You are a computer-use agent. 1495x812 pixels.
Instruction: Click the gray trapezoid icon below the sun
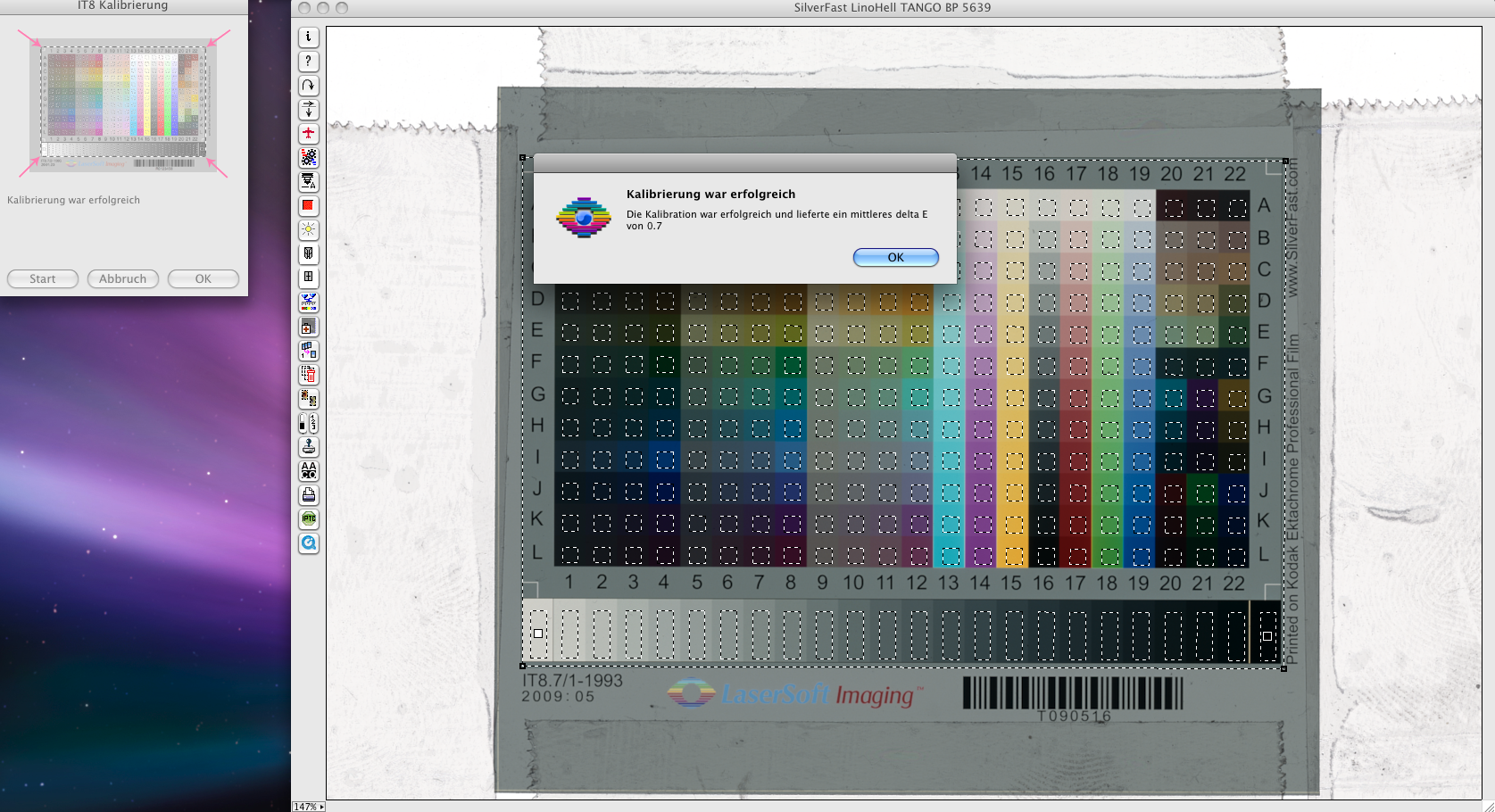308,253
